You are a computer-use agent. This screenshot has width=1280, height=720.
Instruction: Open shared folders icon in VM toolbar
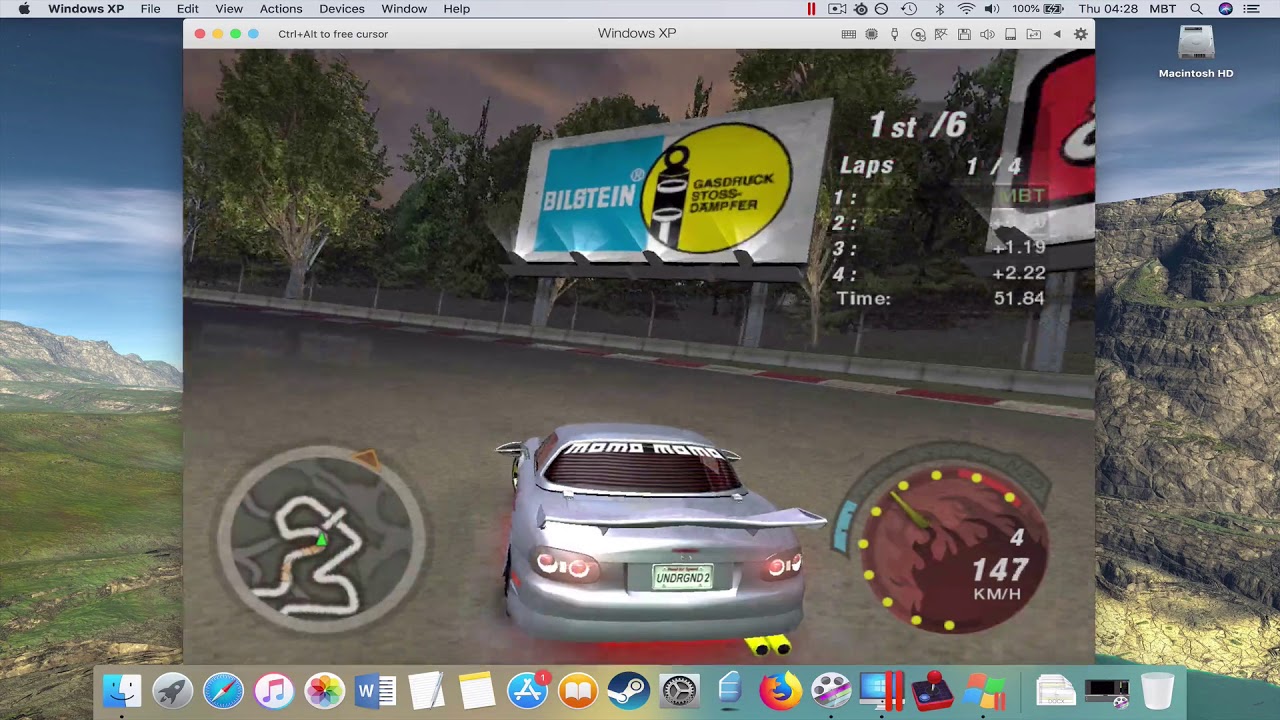(x=1034, y=34)
